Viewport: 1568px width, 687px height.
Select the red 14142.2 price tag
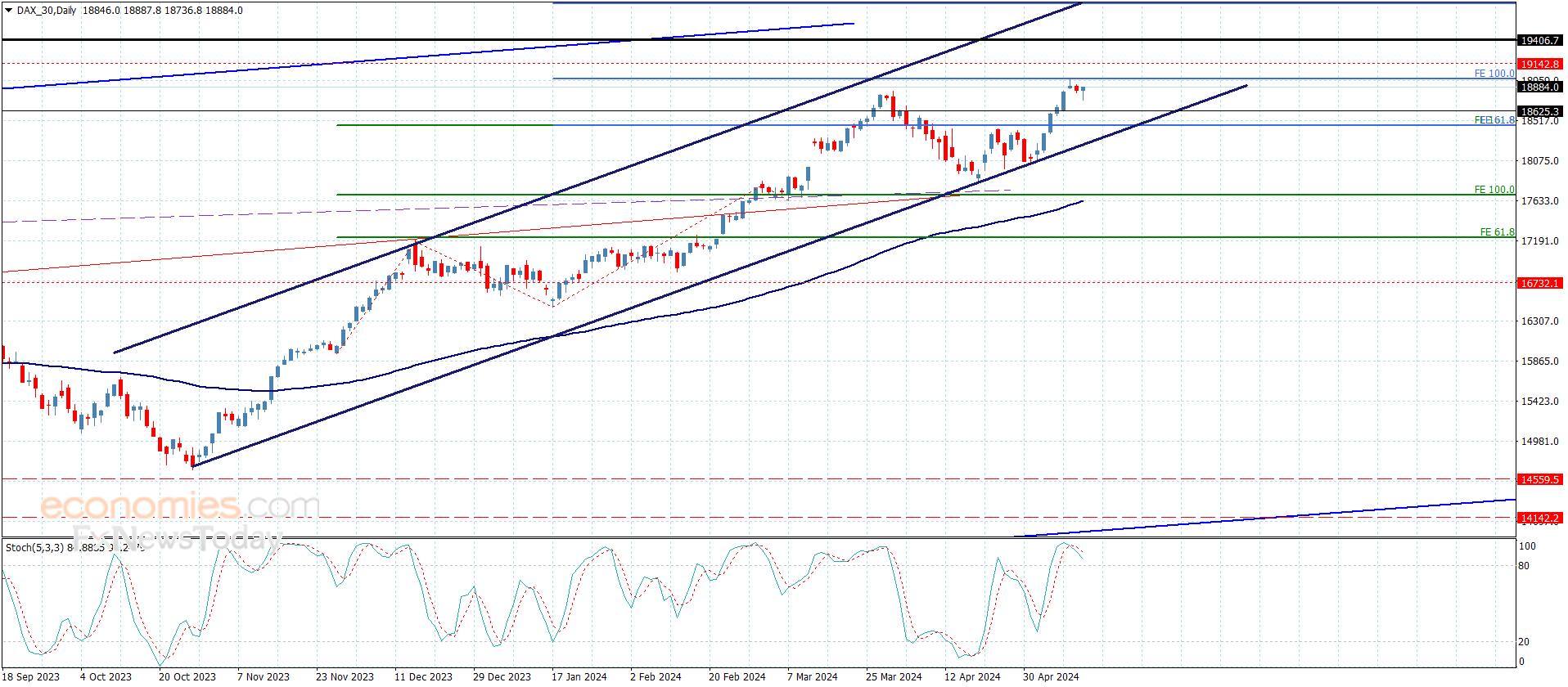tap(1539, 518)
